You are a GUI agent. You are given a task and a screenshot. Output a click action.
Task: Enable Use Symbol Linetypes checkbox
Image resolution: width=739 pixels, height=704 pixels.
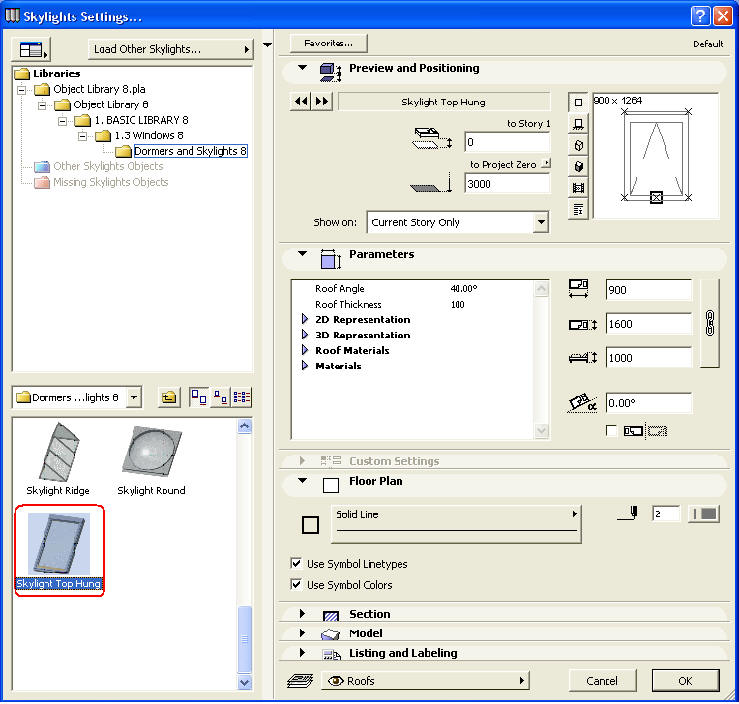pos(296,564)
